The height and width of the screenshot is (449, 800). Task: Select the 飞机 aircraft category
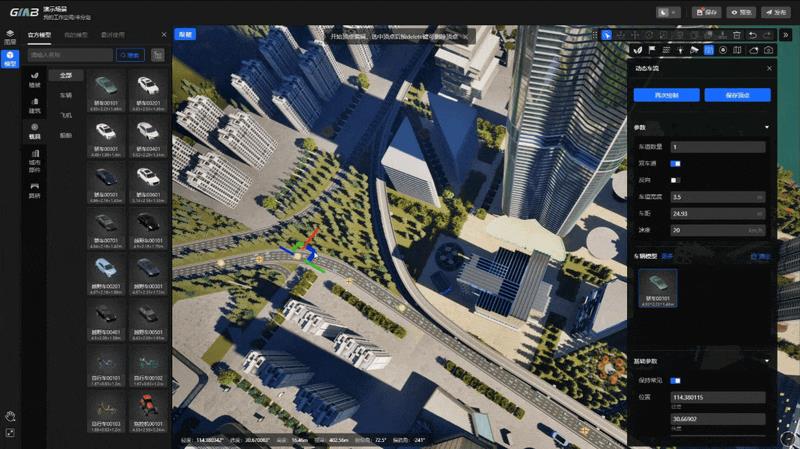click(x=66, y=115)
